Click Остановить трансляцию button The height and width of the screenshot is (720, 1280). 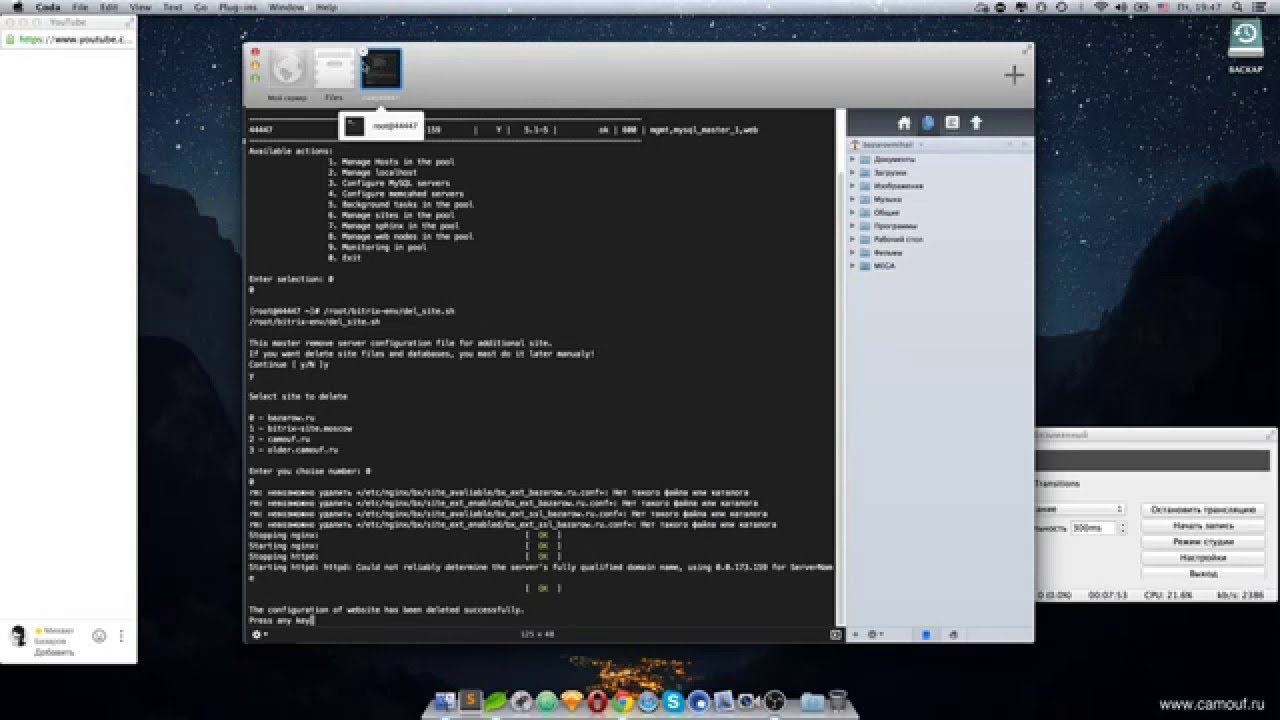tap(1202, 509)
